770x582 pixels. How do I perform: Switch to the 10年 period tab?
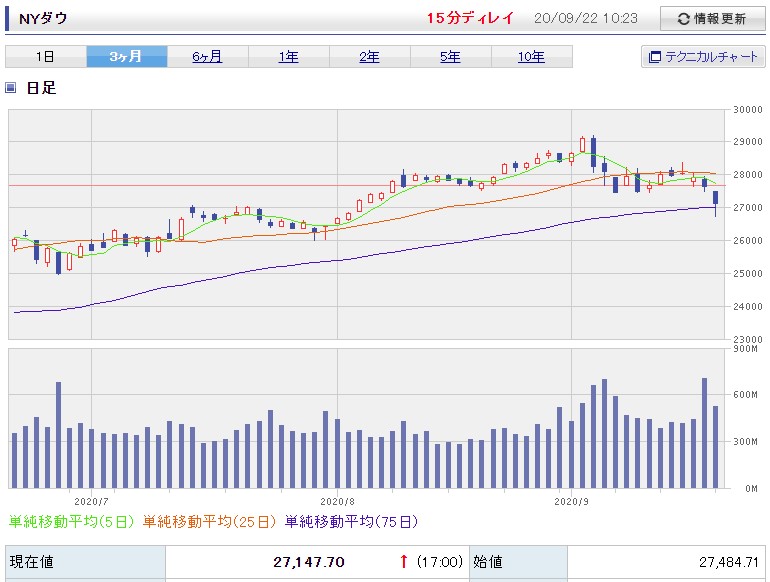tap(531, 56)
